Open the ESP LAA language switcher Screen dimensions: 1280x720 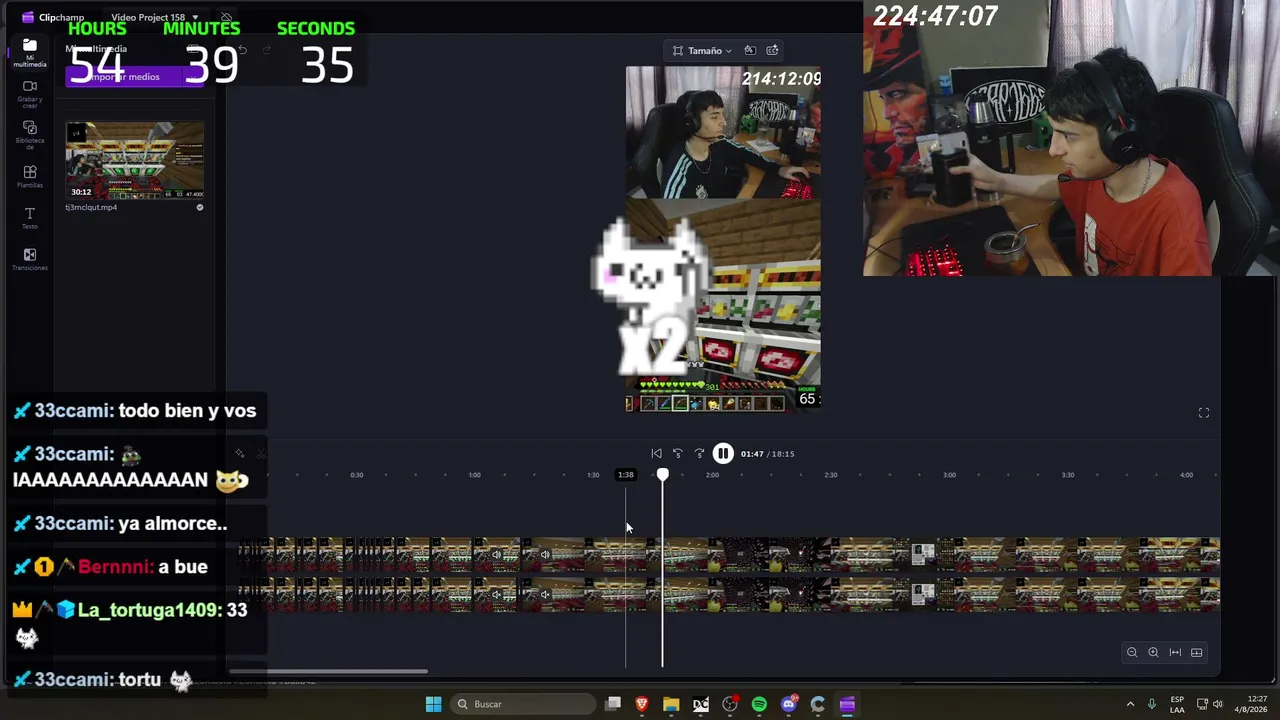pyautogui.click(x=1177, y=704)
